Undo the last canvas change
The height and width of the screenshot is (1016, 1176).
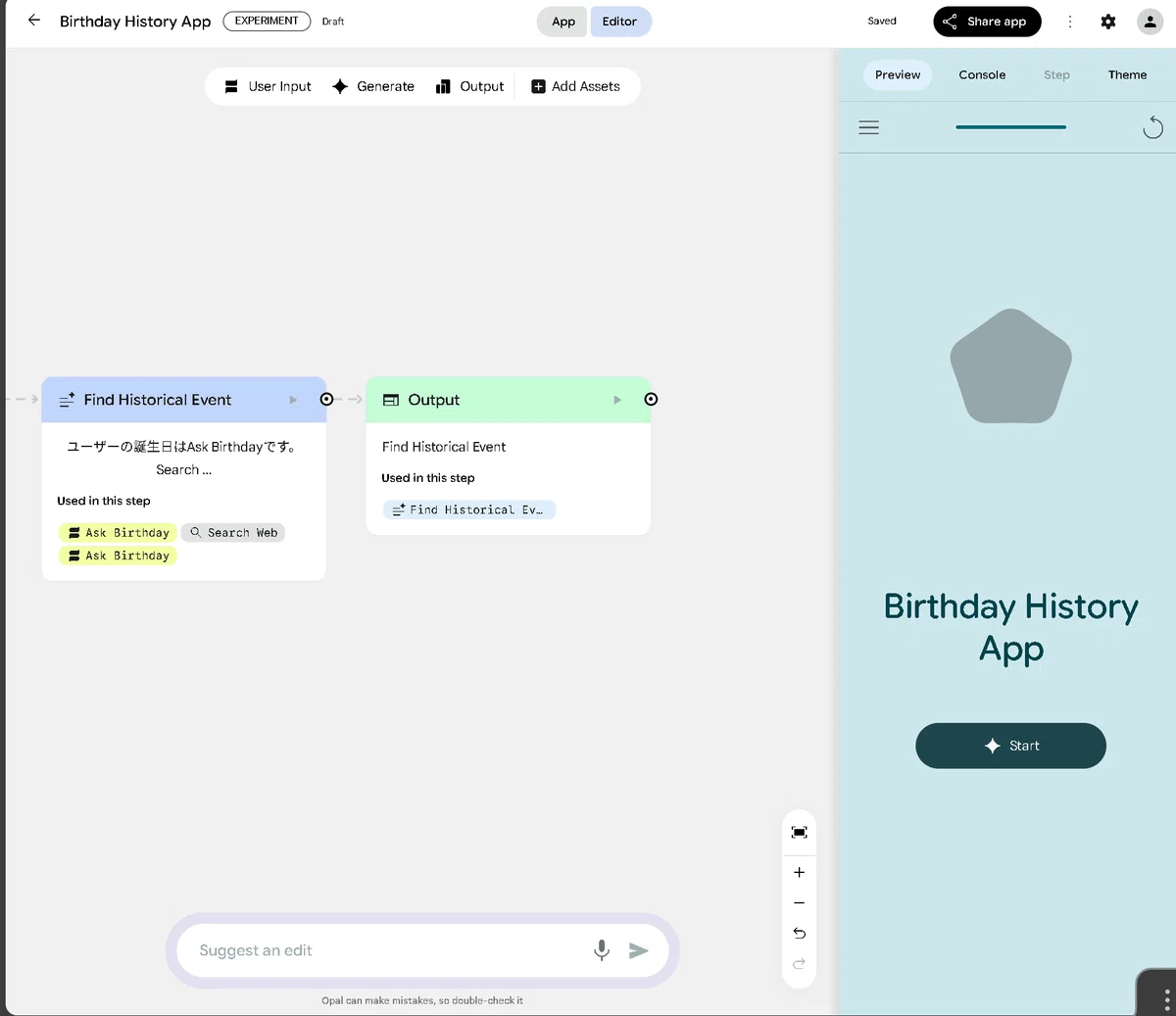(x=800, y=933)
